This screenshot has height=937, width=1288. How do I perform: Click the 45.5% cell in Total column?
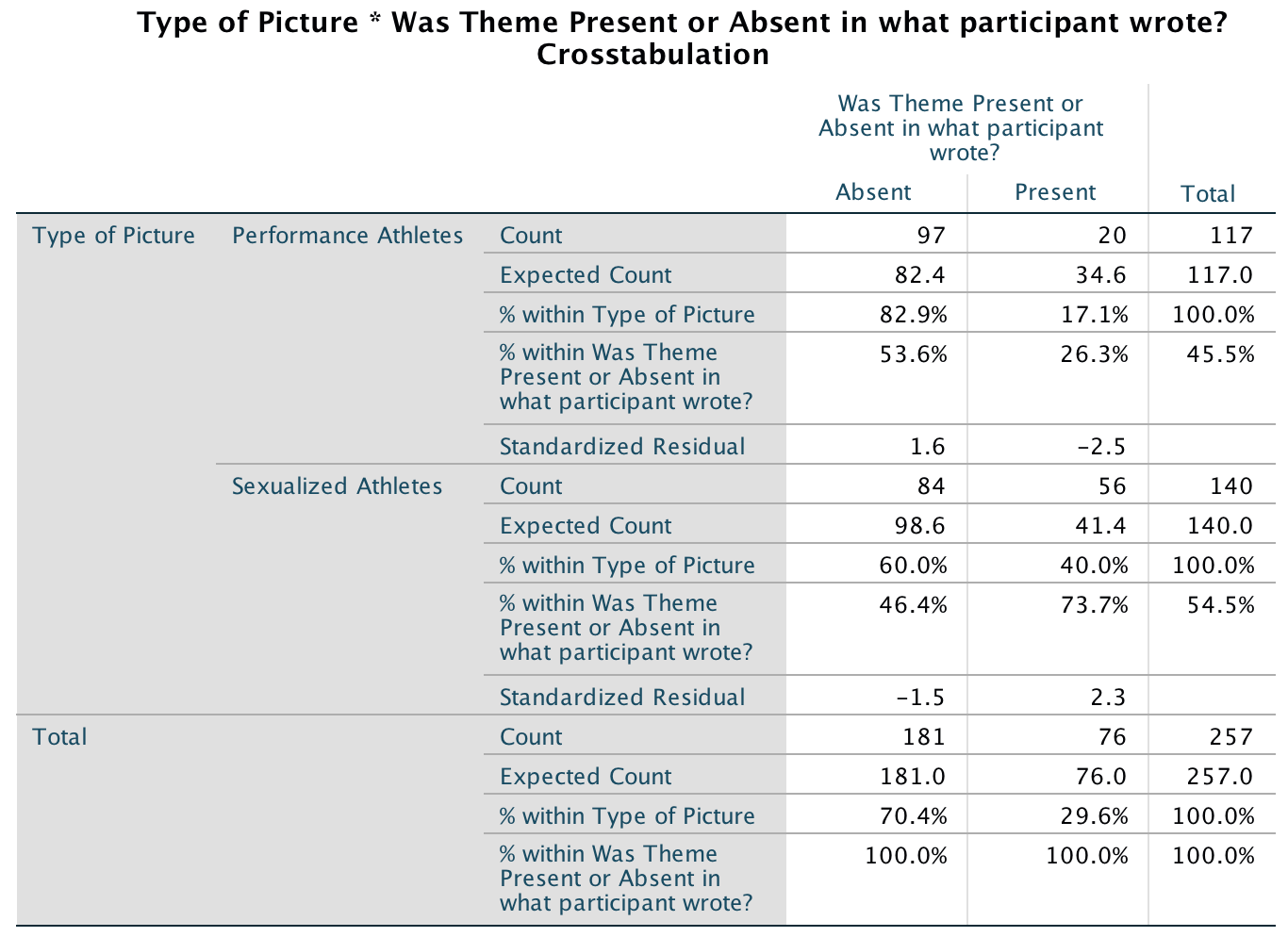tap(1220, 354)
